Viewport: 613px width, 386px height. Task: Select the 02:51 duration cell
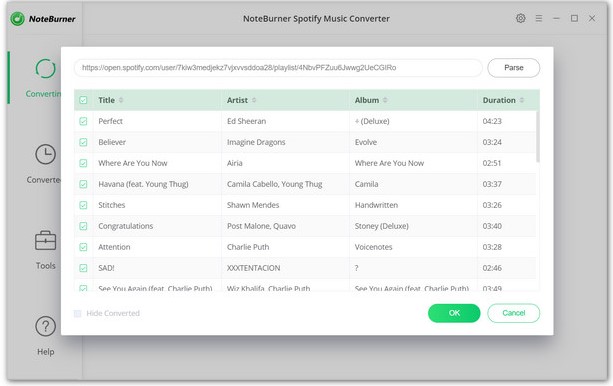coord(506,163)
